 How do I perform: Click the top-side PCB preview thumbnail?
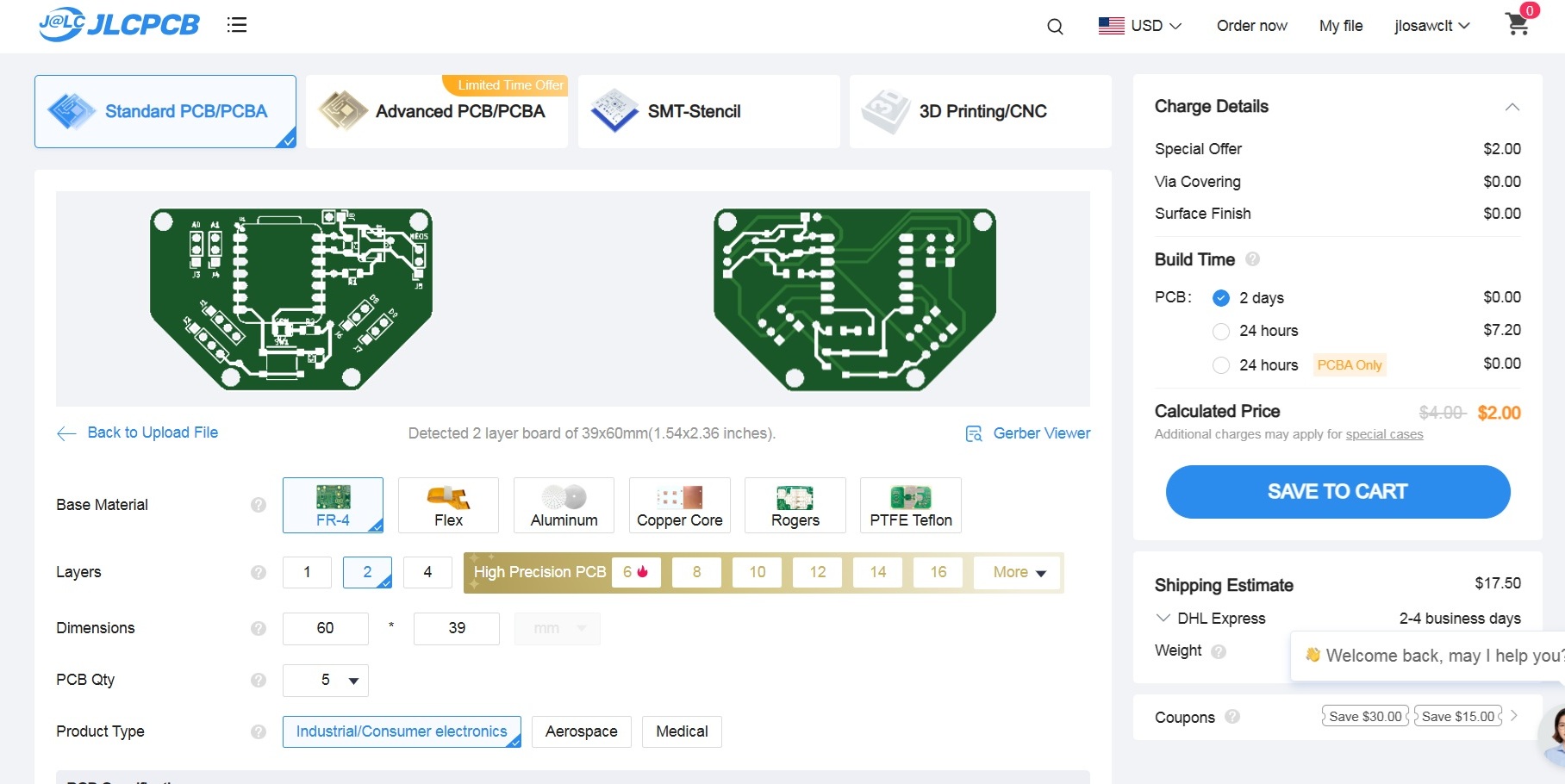(291, 298)
